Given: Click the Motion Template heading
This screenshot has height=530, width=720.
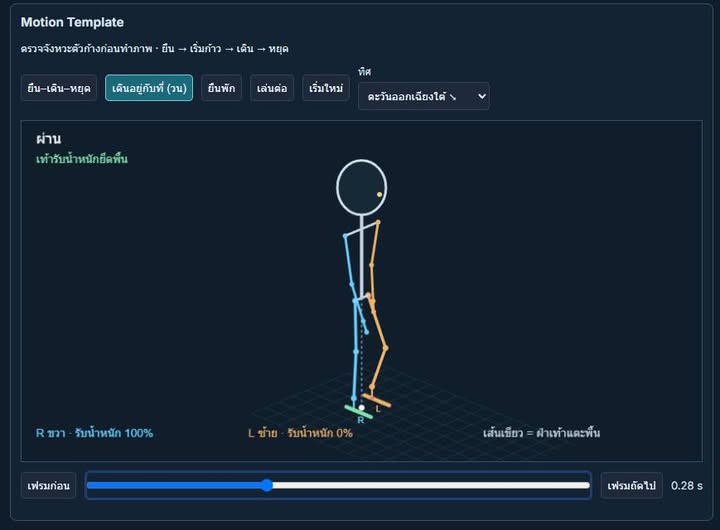Looking at the screenshot, I should click(72, 22).
